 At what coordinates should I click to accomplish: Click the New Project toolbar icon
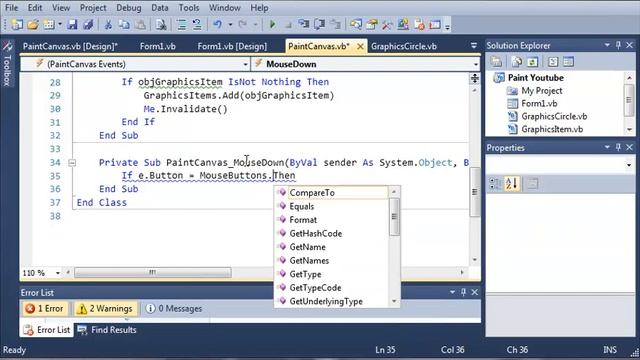[x=17, y=25]
